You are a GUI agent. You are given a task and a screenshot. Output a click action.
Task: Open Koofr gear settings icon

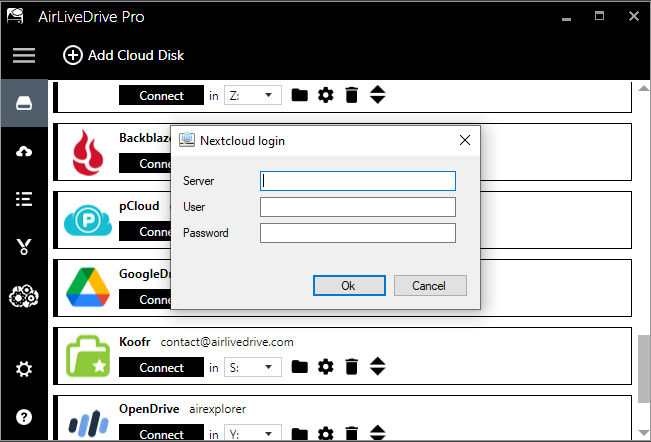point(326,367)
